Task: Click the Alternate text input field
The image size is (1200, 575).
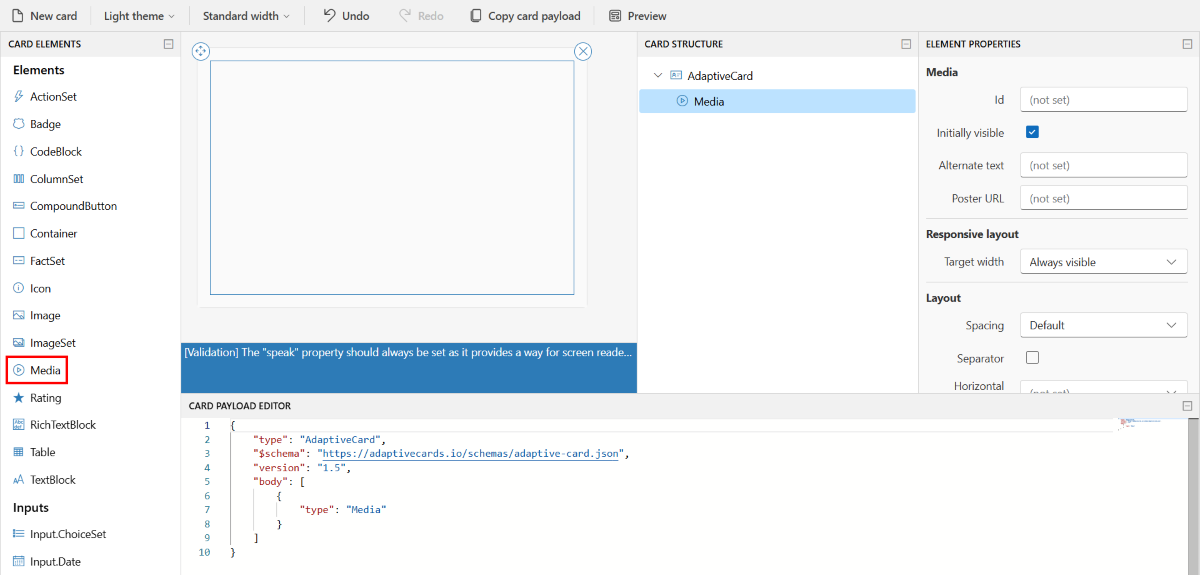Action: point(1103,166)
